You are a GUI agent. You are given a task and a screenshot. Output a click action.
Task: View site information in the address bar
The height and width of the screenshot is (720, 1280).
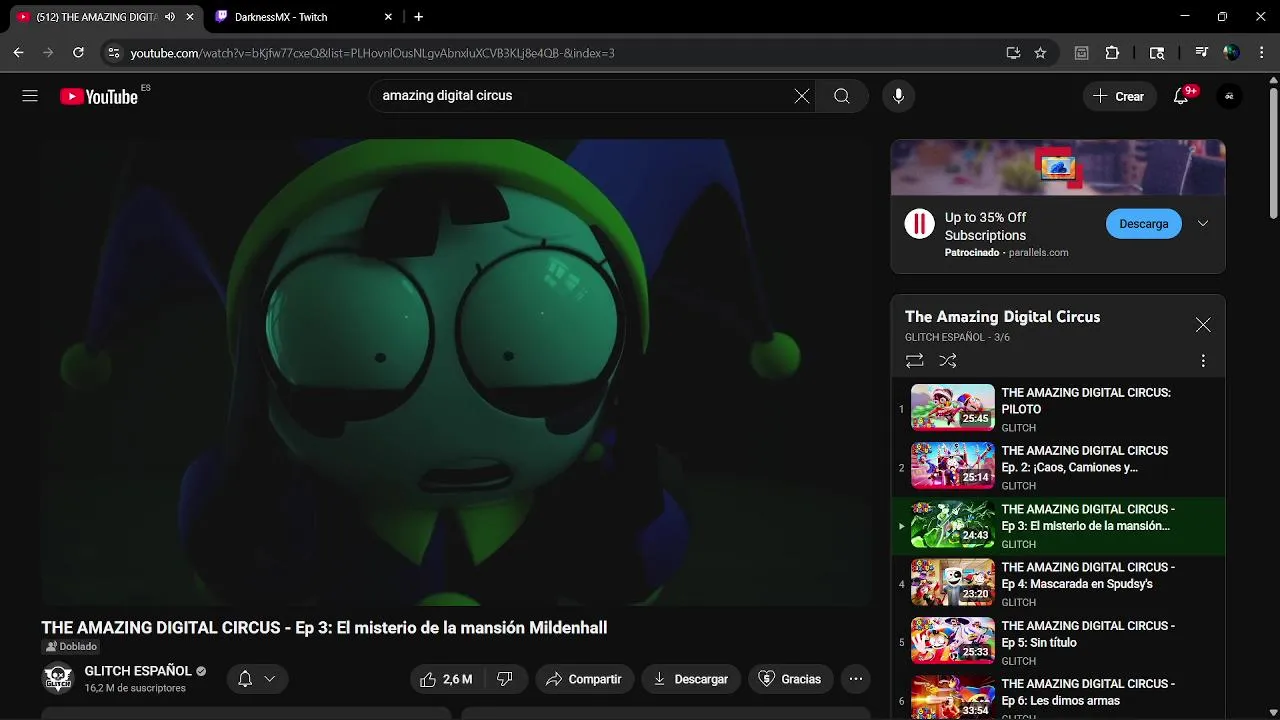point(113,53)
